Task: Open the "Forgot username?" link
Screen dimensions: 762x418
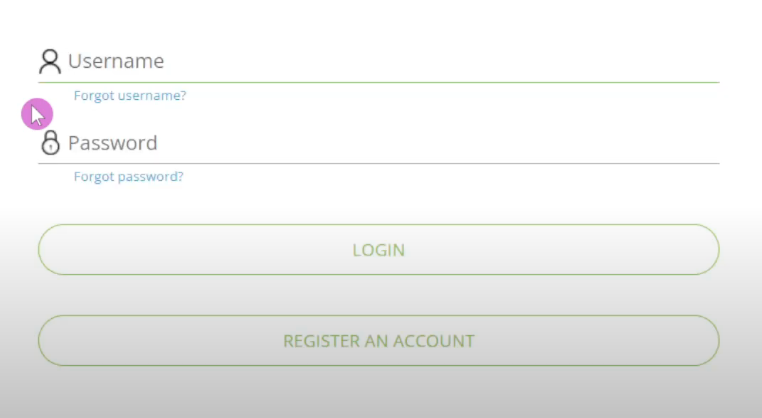Action: coord(130,96)
